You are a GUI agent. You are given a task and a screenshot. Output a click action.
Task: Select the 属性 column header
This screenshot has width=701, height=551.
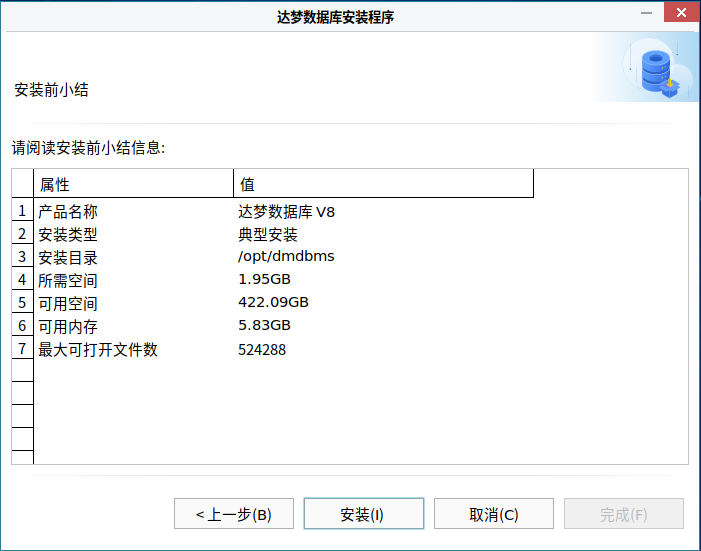click(133, 183)
